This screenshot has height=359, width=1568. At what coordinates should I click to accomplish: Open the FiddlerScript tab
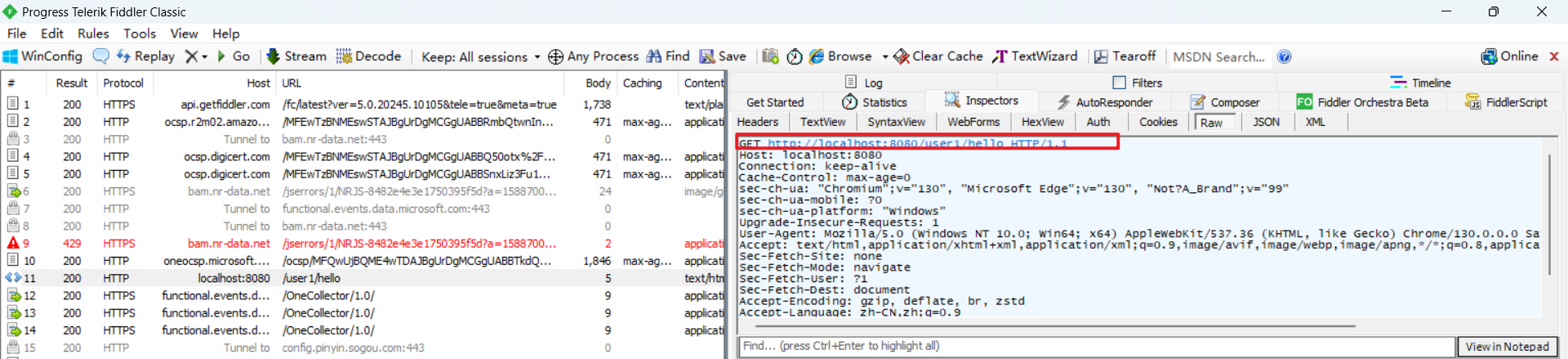(x=1507, y=102)
